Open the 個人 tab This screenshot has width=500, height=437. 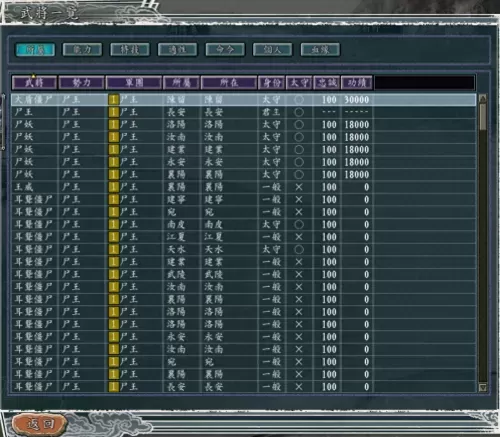[x=273, y=50]
